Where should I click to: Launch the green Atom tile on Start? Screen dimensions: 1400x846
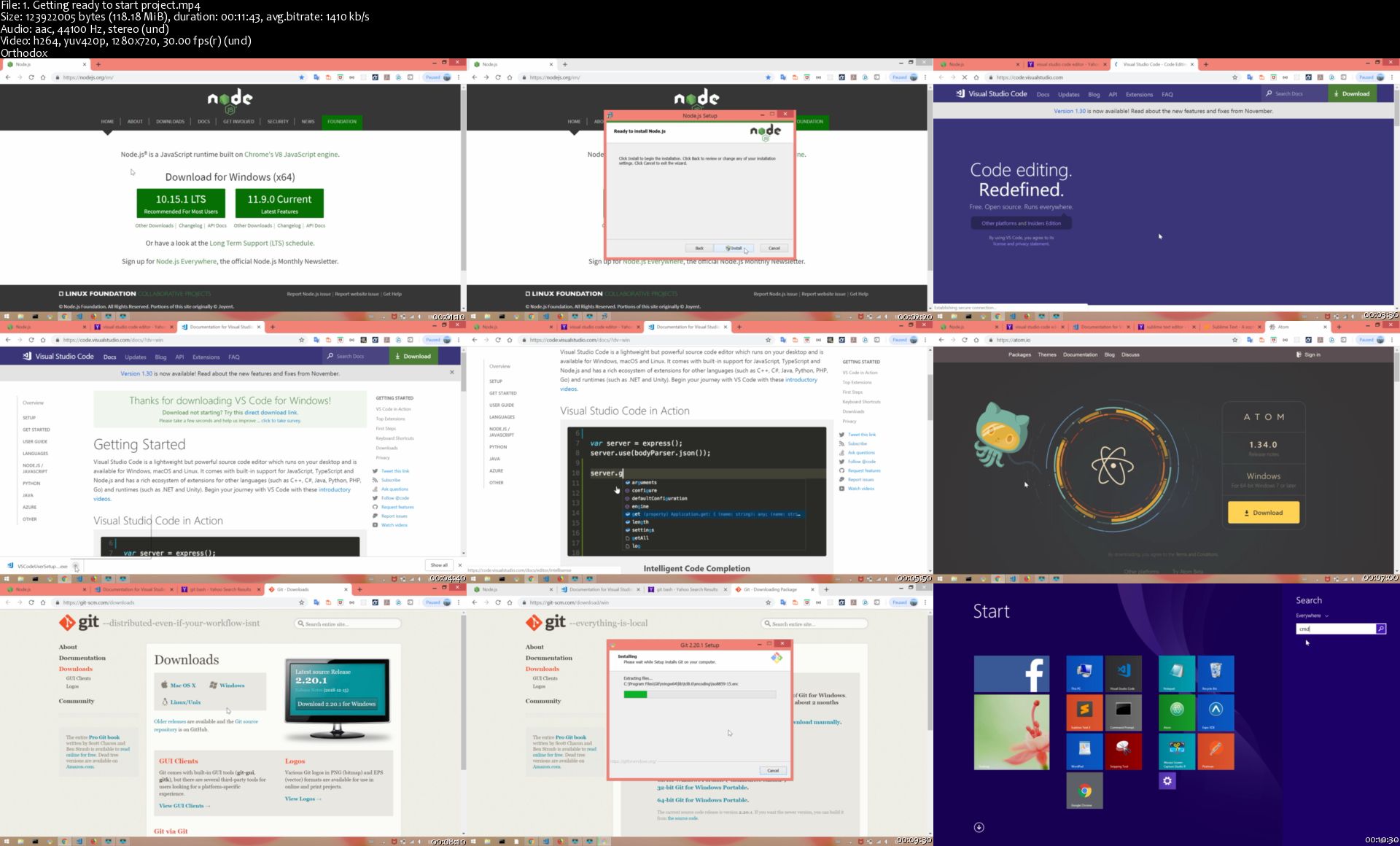[1176, 713]
